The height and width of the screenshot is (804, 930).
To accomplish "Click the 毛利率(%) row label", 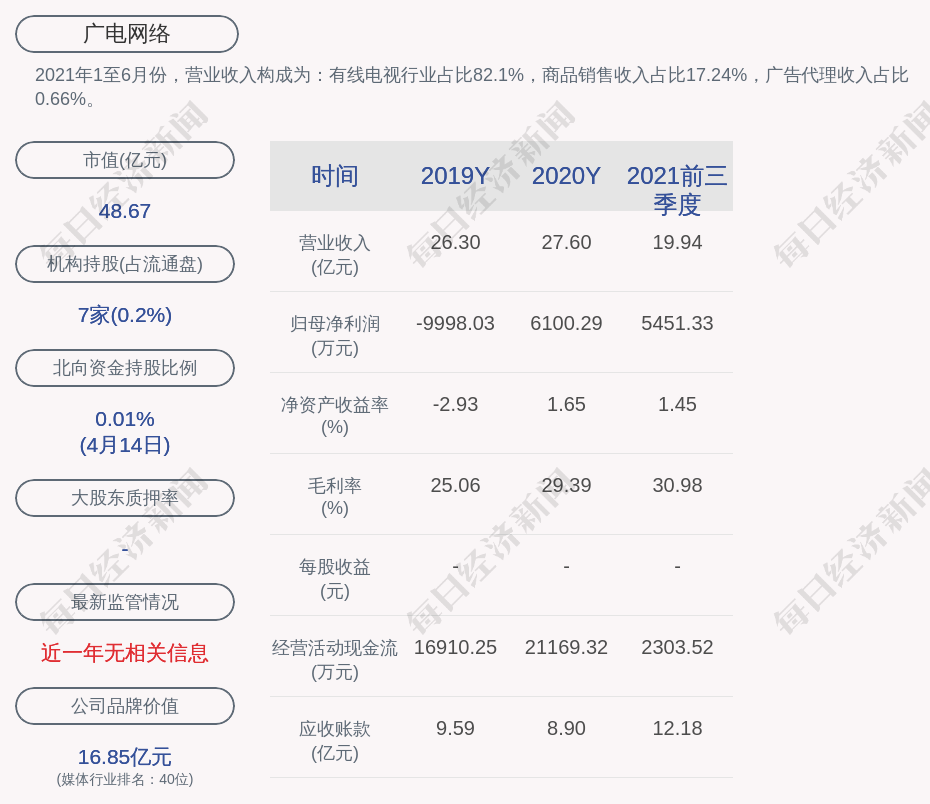I will [335, 497].
